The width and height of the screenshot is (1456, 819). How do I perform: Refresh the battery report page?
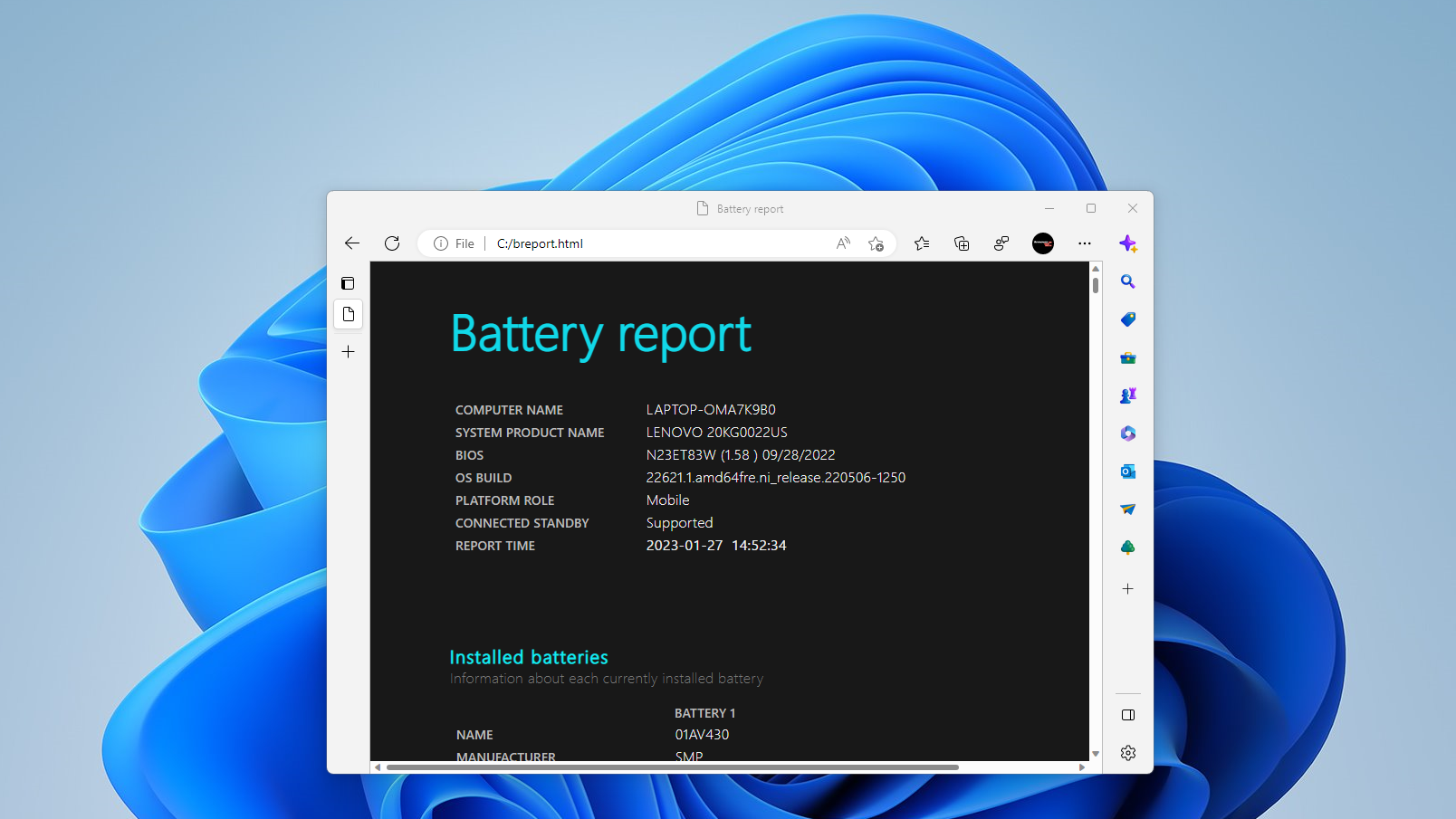tap(391, 243)
